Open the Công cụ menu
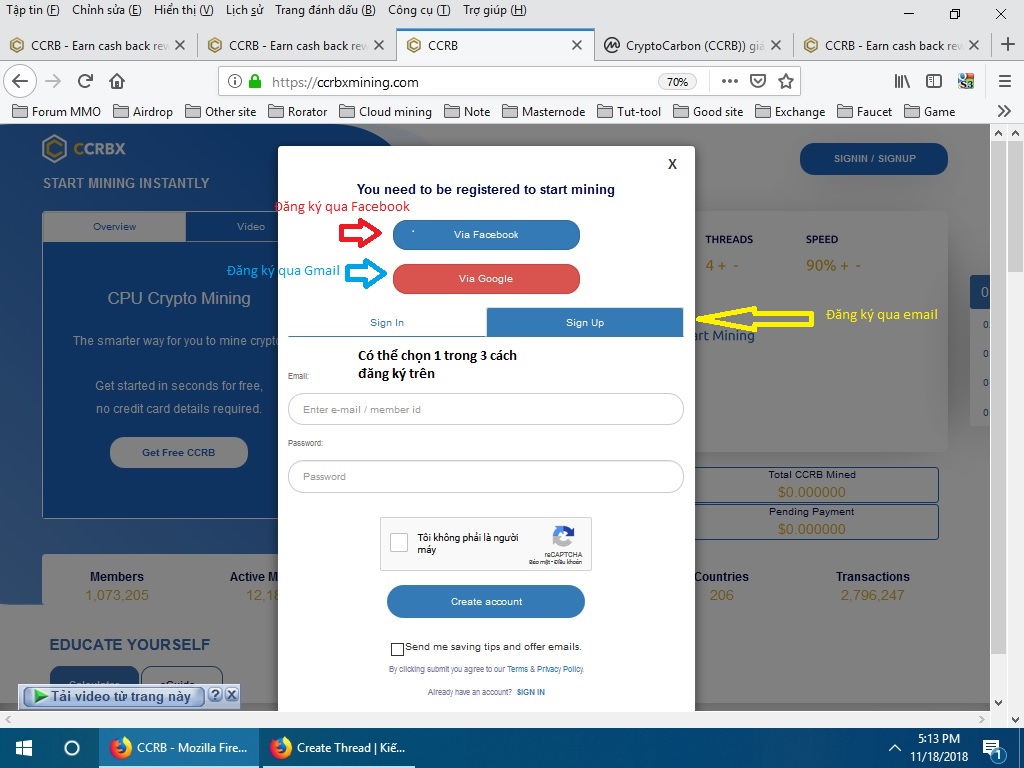The image size is (1024, 768). pyautogui.click(x=419, y=10)
